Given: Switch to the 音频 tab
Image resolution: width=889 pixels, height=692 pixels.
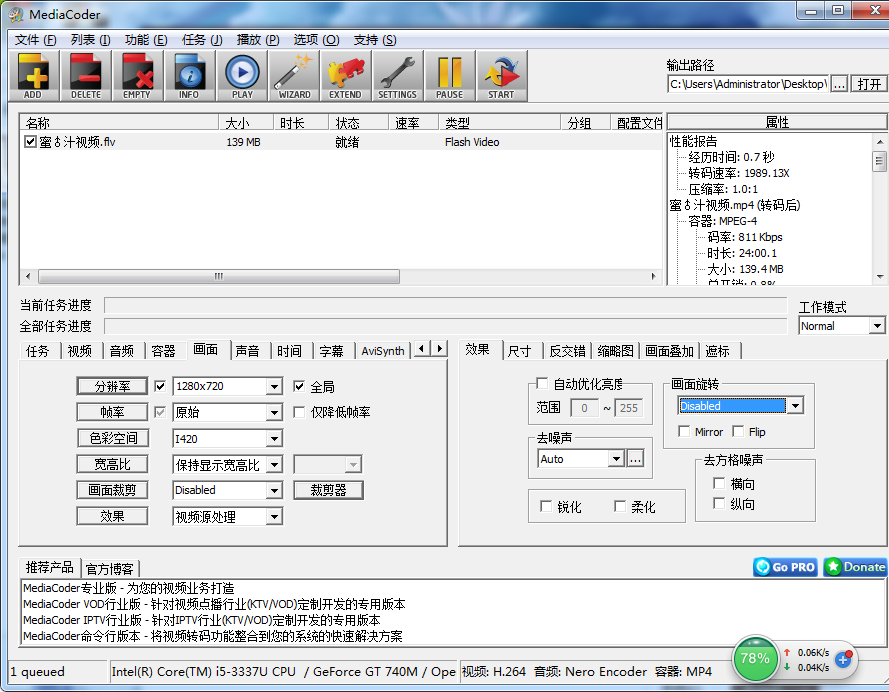Looking at the screenshot, I should click(x=122, y=351).
